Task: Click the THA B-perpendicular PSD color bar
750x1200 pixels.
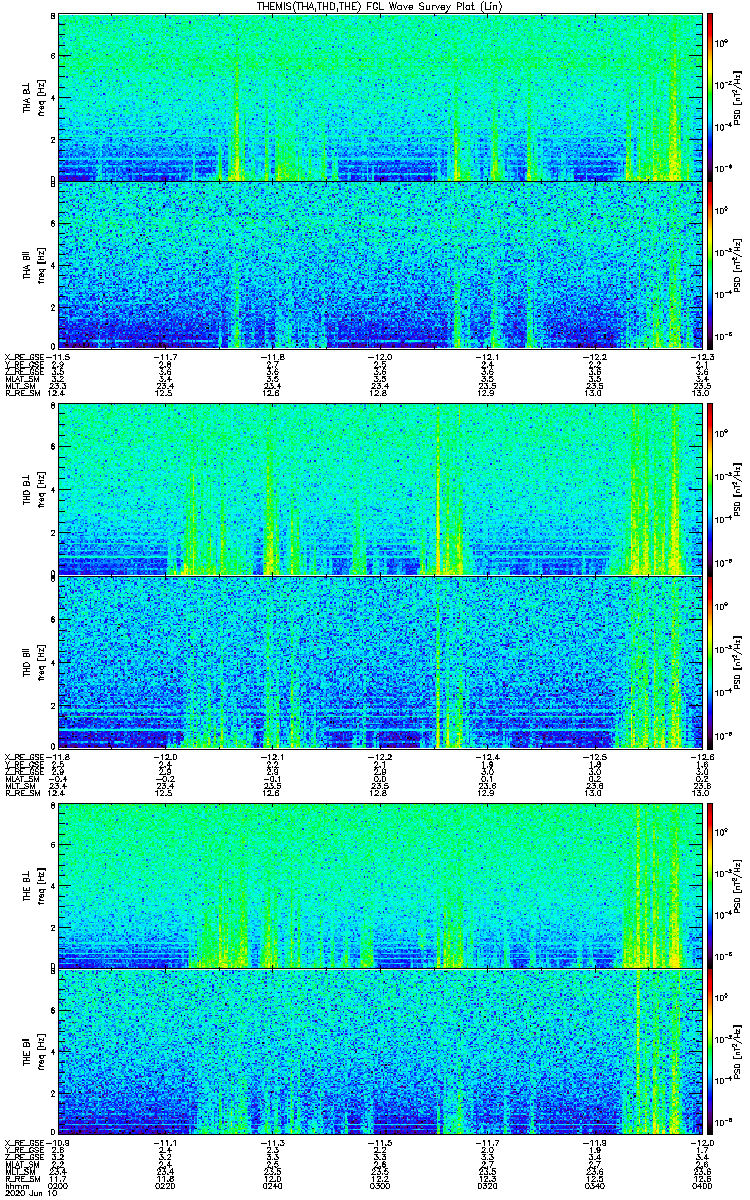Action: point(710,97)
